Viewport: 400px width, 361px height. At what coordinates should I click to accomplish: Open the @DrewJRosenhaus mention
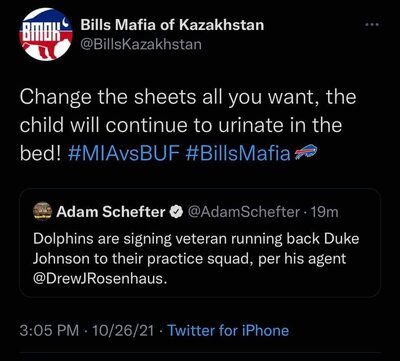[99, 278]
